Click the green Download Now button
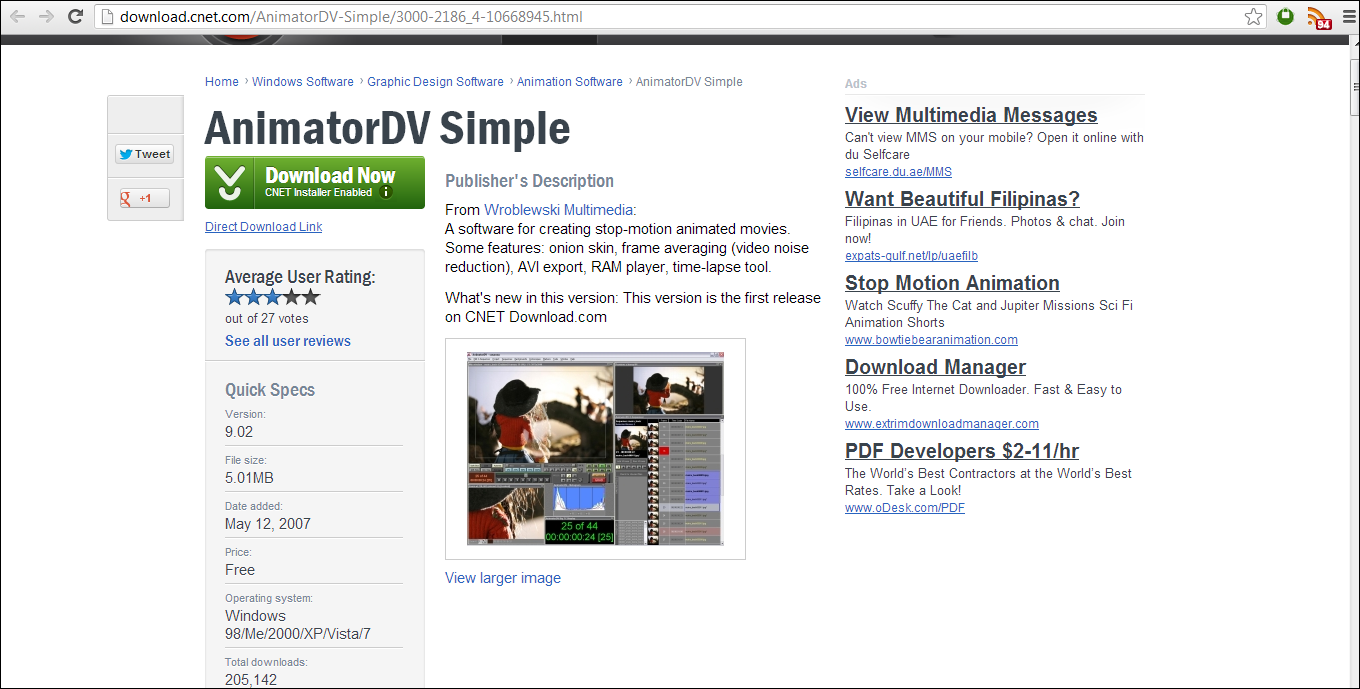1360x689 pixels. point(315,182)
